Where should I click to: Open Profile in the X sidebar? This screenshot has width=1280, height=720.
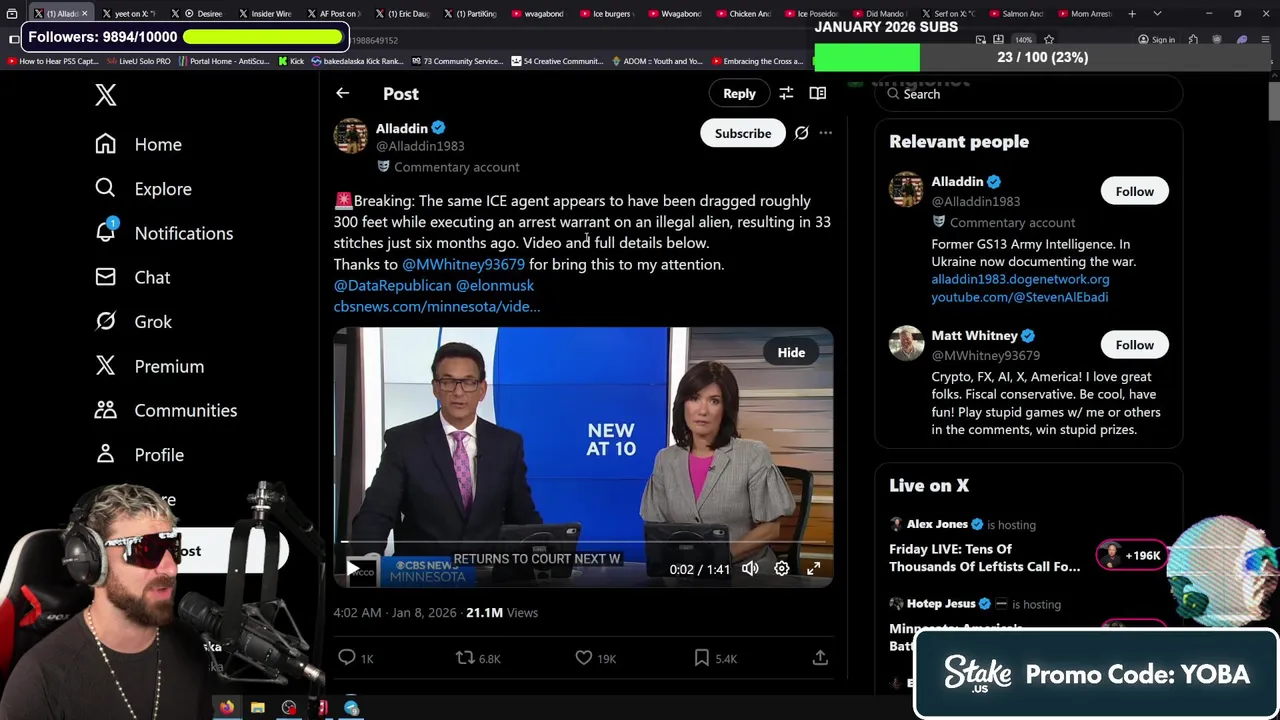click(139, 455)
